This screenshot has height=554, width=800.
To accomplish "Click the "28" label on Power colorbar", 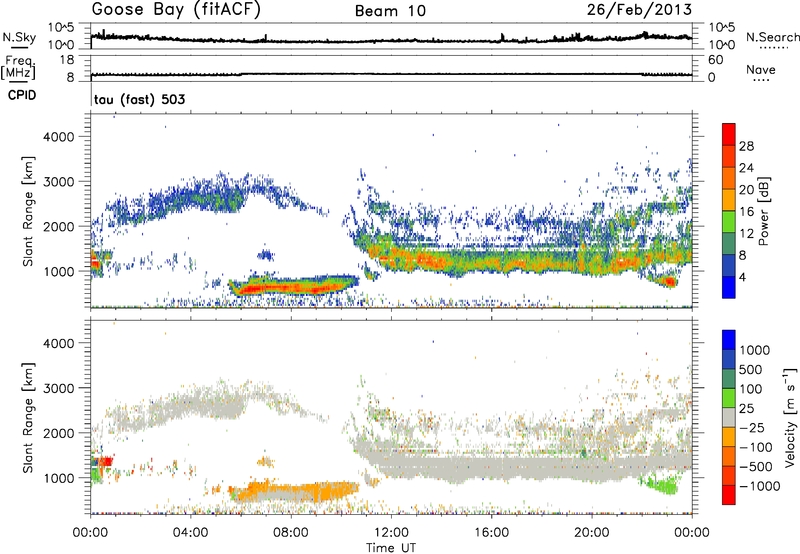I will (x=746, y=146).
